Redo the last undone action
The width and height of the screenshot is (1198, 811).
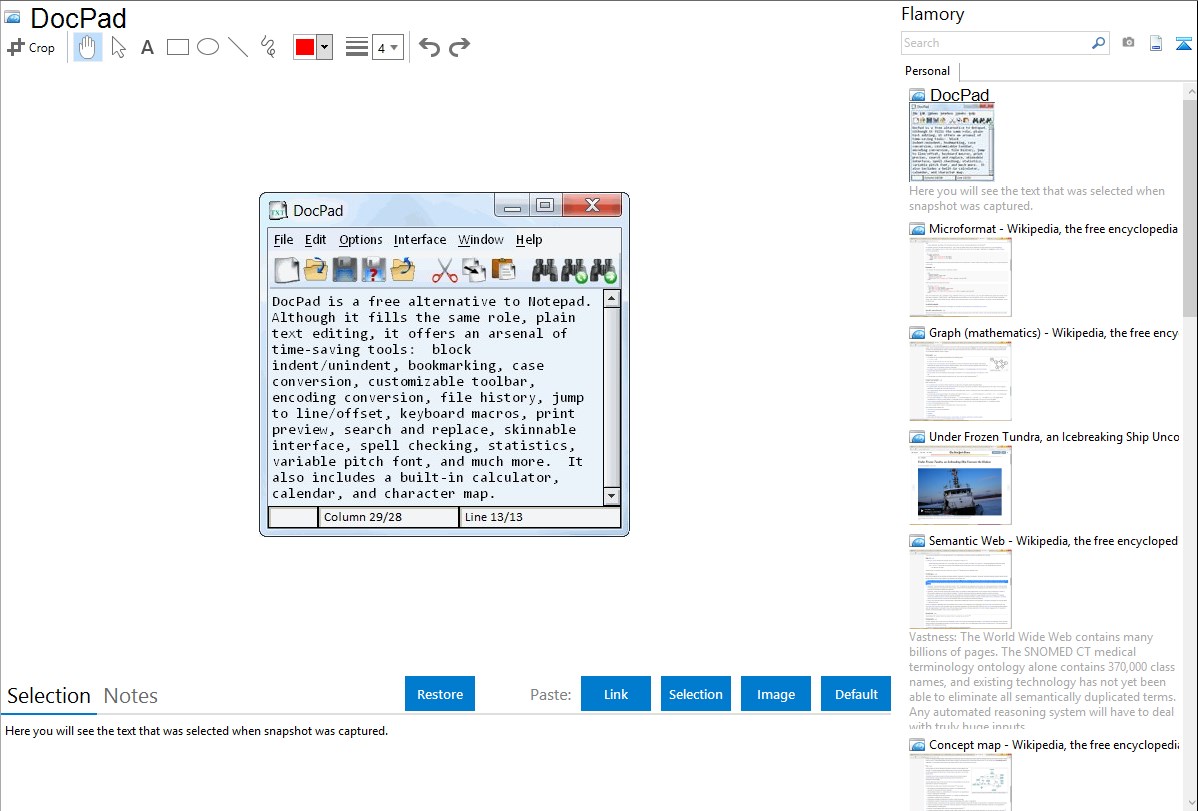(x=459, y=47)
